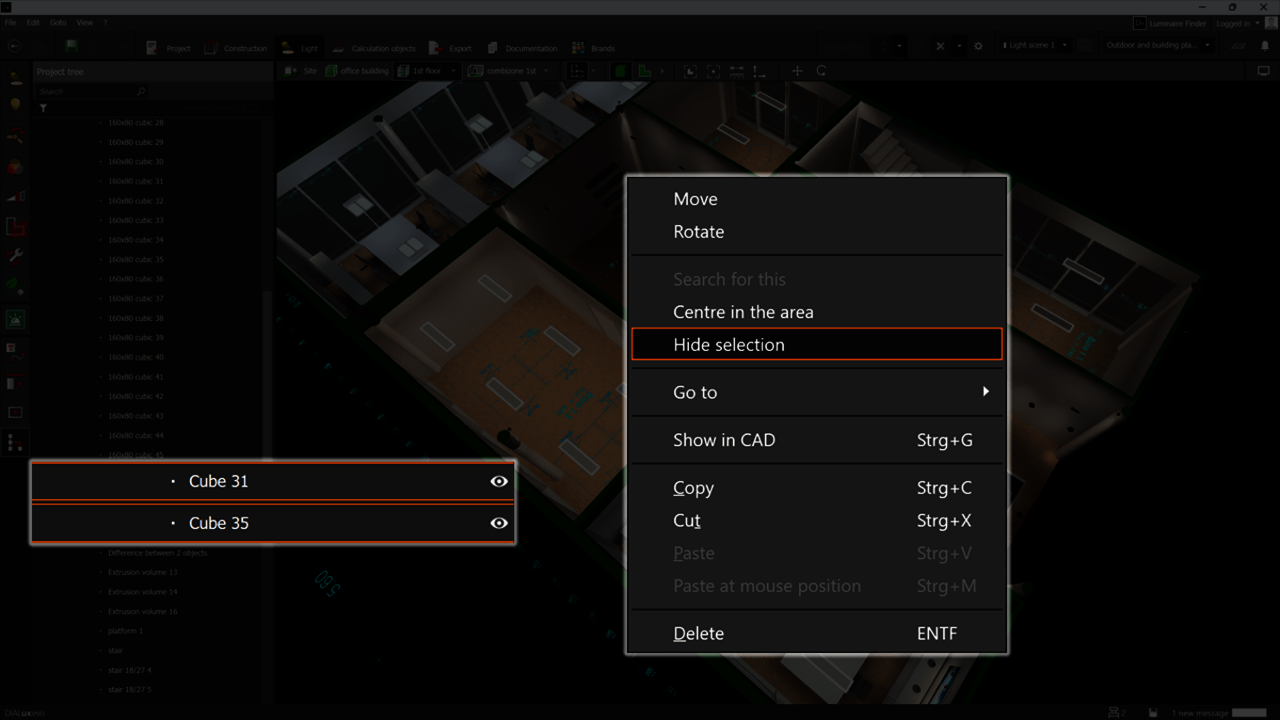The image size is (1280, 720).
Task: Click the Project tree search field
Action: [x=90, y=91]
